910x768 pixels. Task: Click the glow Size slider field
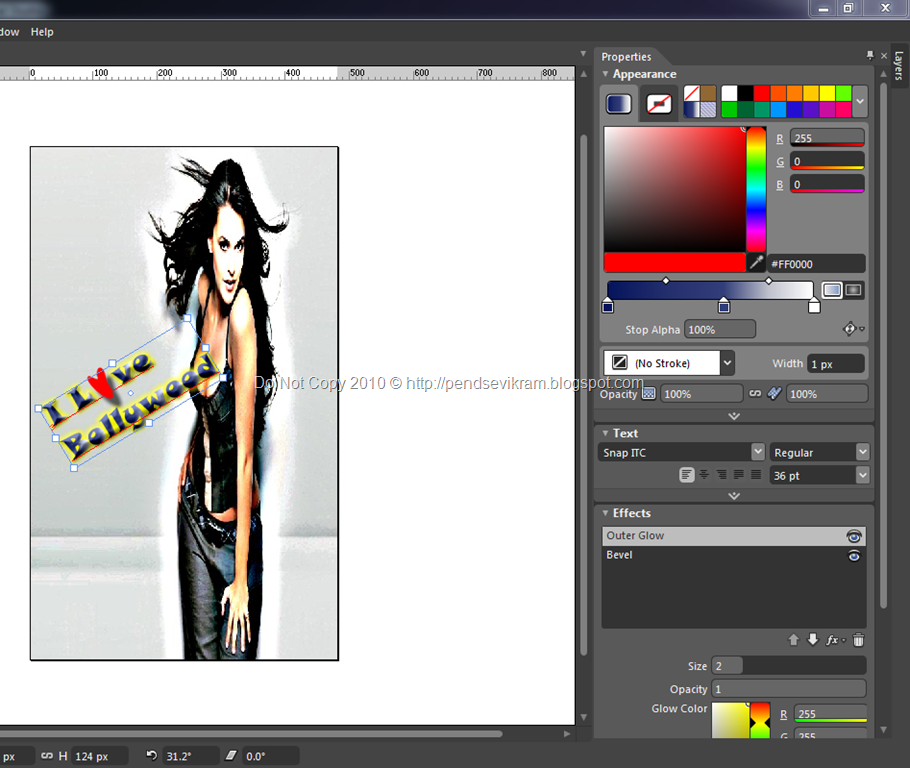788,666
